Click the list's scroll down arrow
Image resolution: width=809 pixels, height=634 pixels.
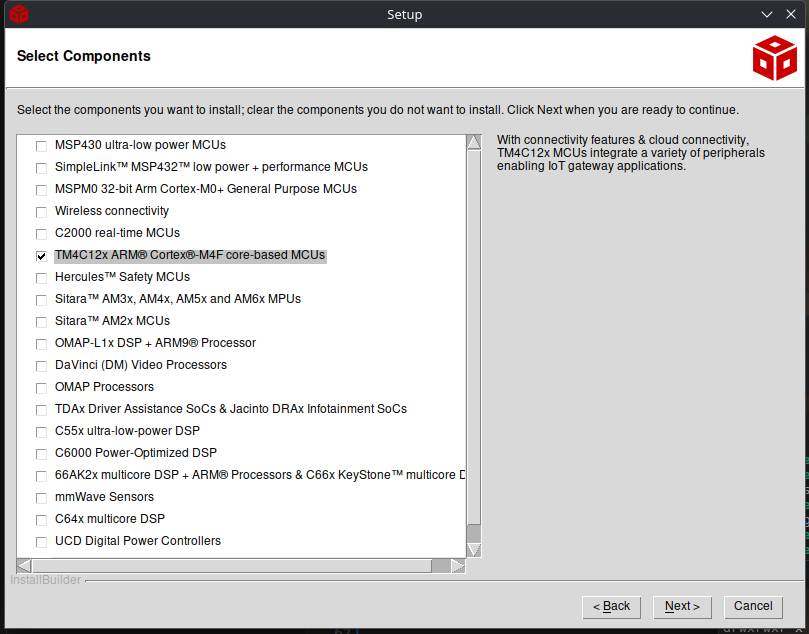(474, 549)
